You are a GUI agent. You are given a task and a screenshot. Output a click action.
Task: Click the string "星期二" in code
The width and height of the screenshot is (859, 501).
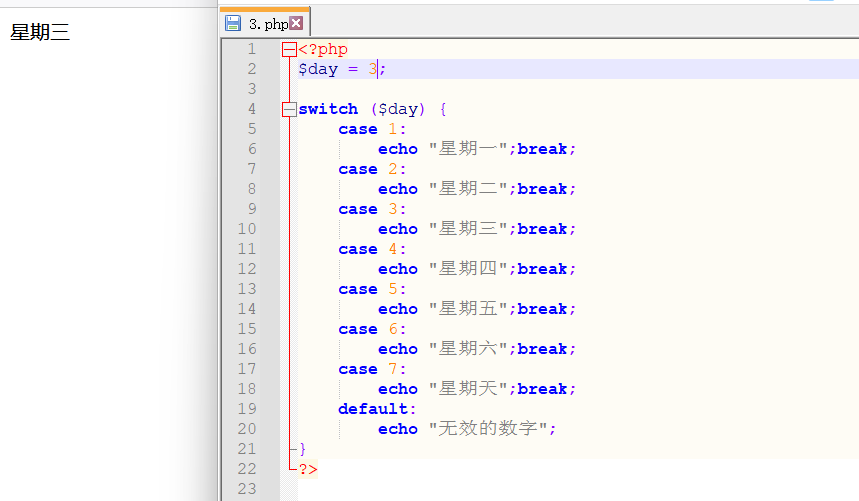468,189
